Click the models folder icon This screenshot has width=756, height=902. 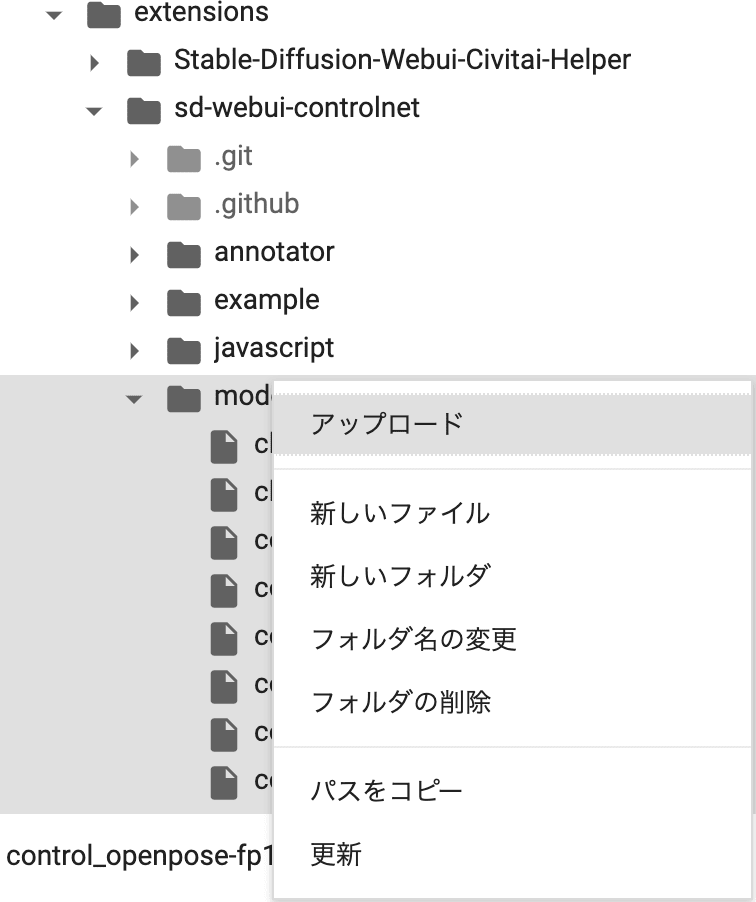click(185, 397)
